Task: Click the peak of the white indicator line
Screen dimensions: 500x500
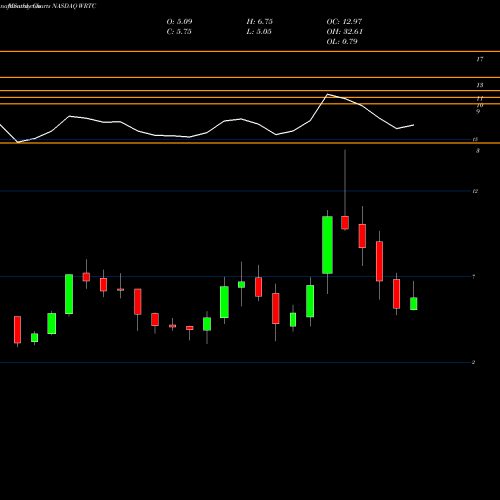Action: [x=328, y=94]
